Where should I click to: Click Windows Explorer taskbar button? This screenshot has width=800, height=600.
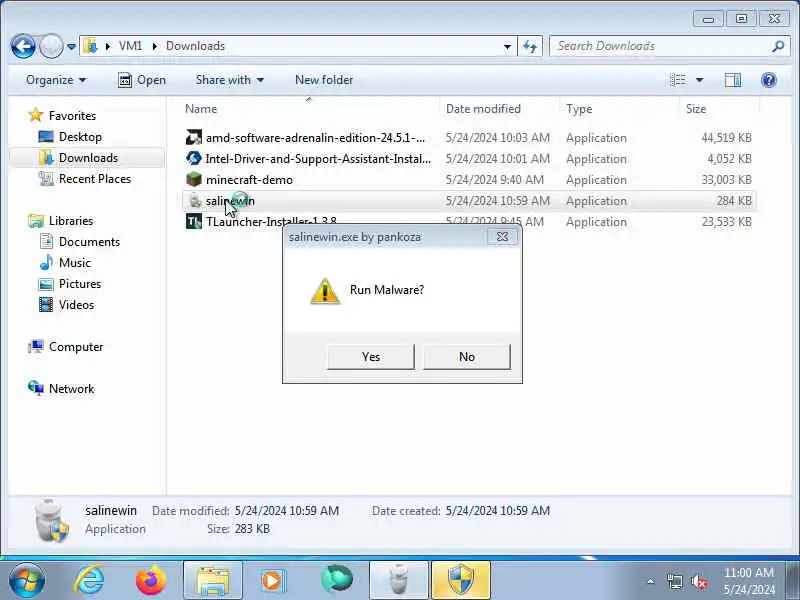[213, 580]
